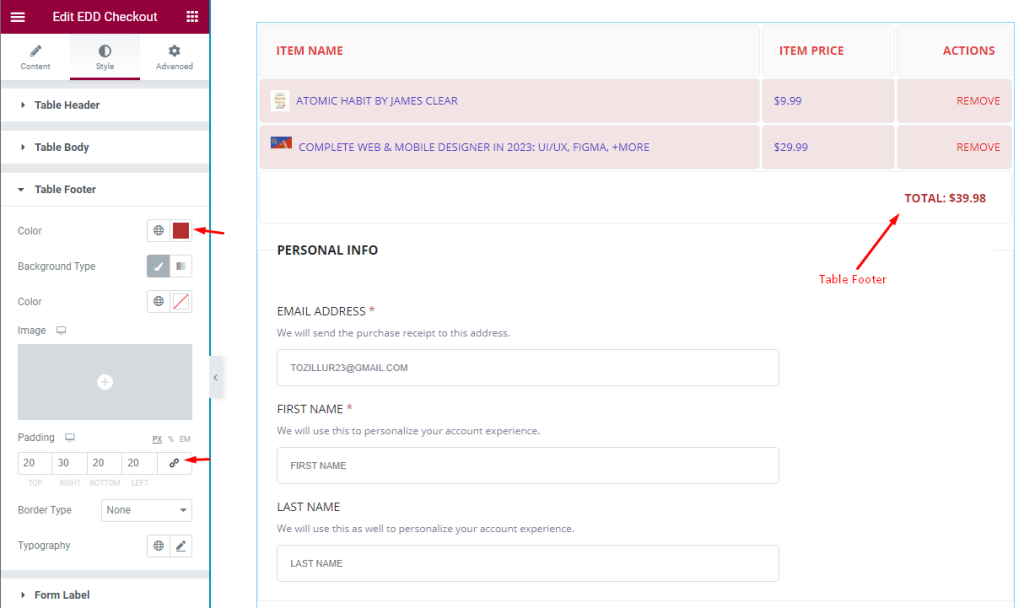Expand the Form Label section

pos(104,595)
